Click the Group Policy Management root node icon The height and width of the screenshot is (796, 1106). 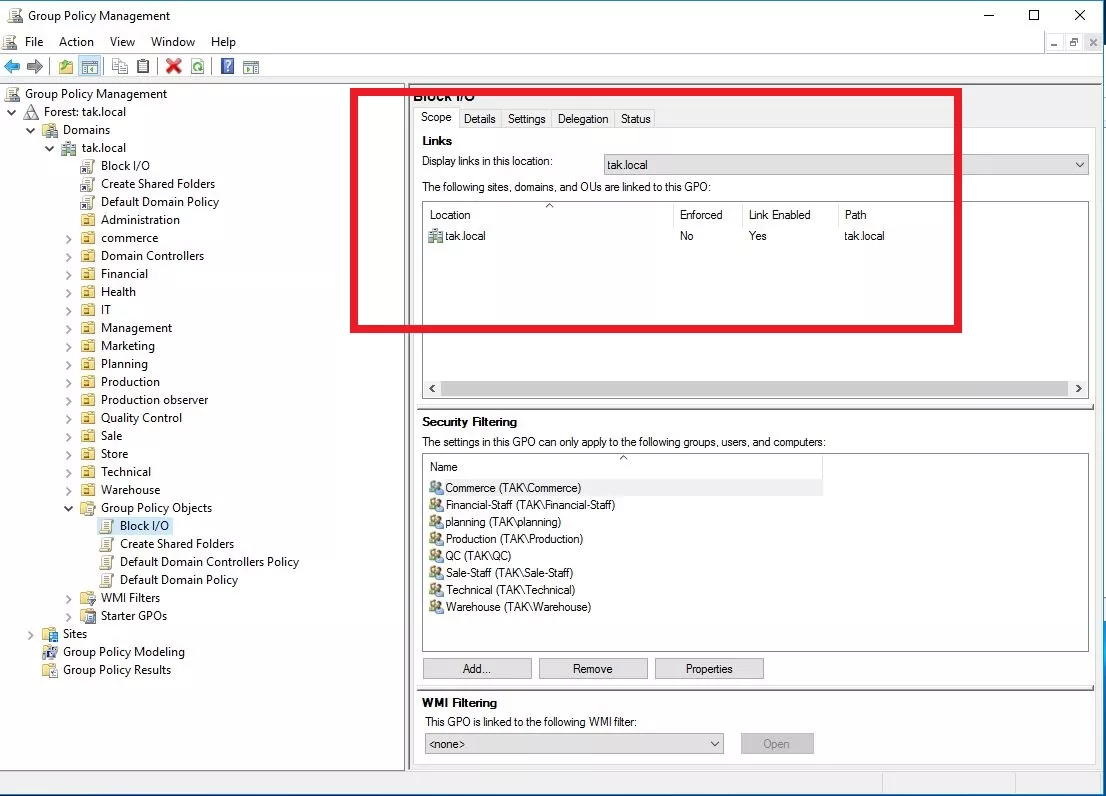[x=12, y=94]
